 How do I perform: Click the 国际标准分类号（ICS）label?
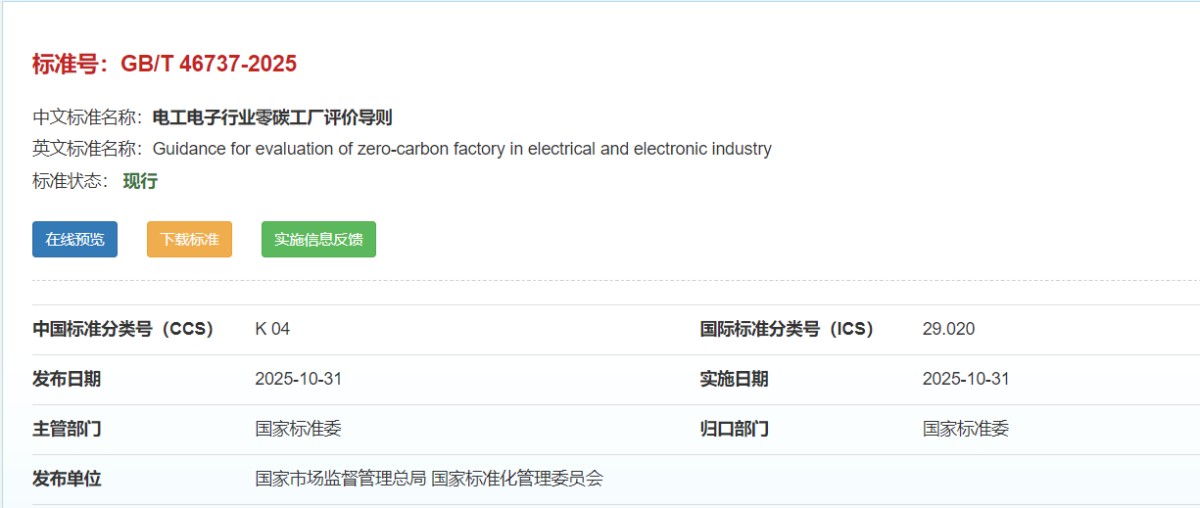[x=786, y=329]
